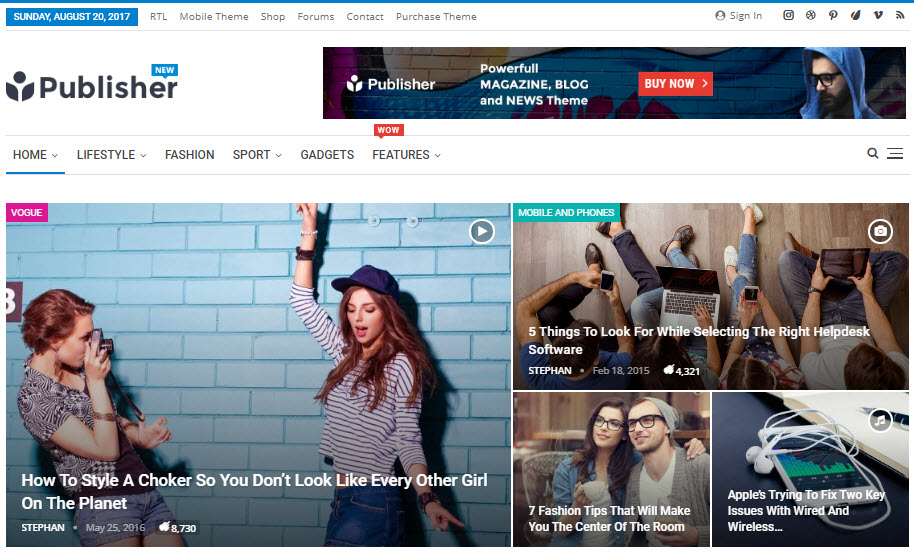Open the RSS feed icon
Screen dimensions: 914x559
900,15
